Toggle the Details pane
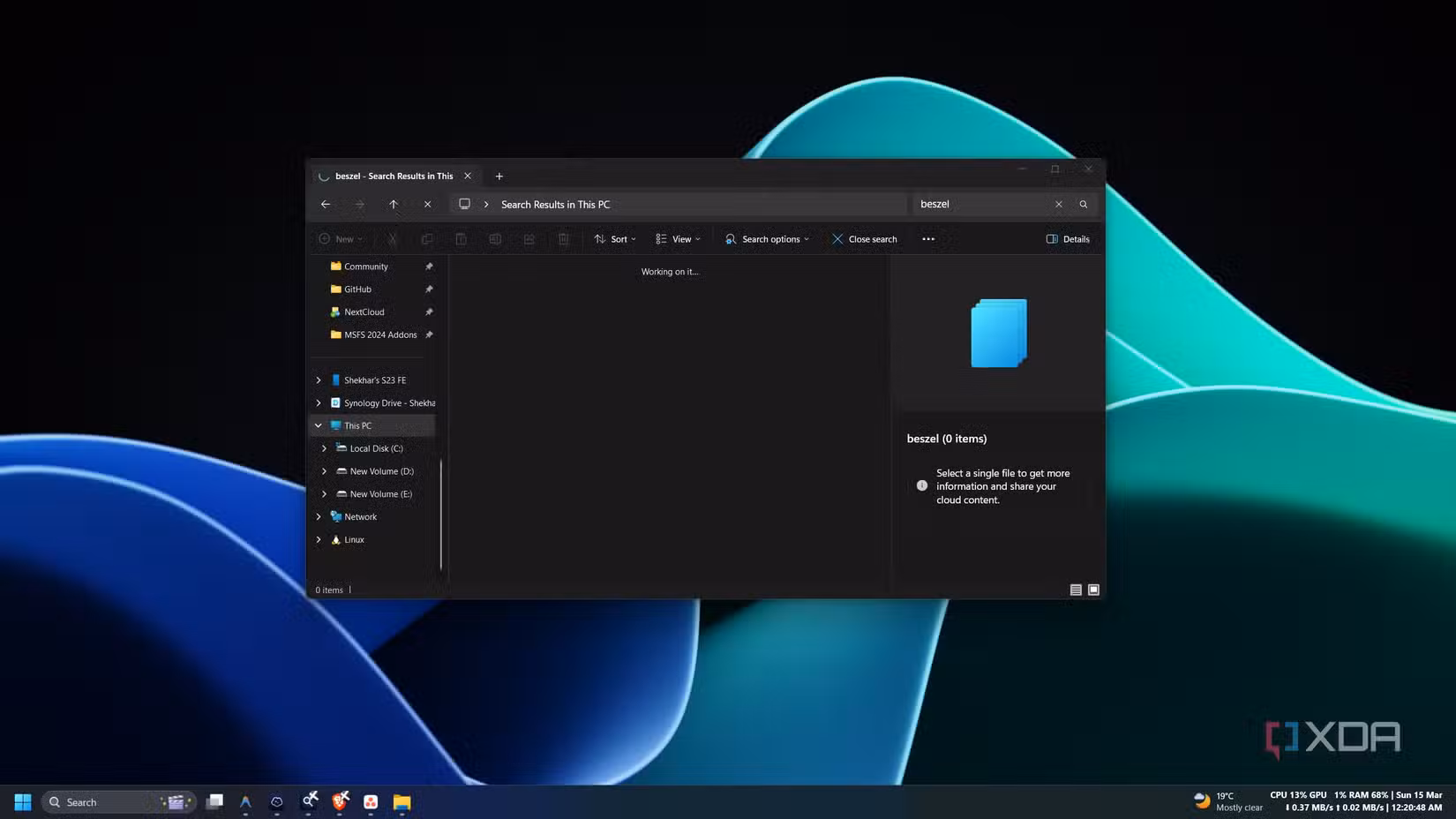Image resolution: width=1456 pixels, height=819 pixels. coord(1068,239)
